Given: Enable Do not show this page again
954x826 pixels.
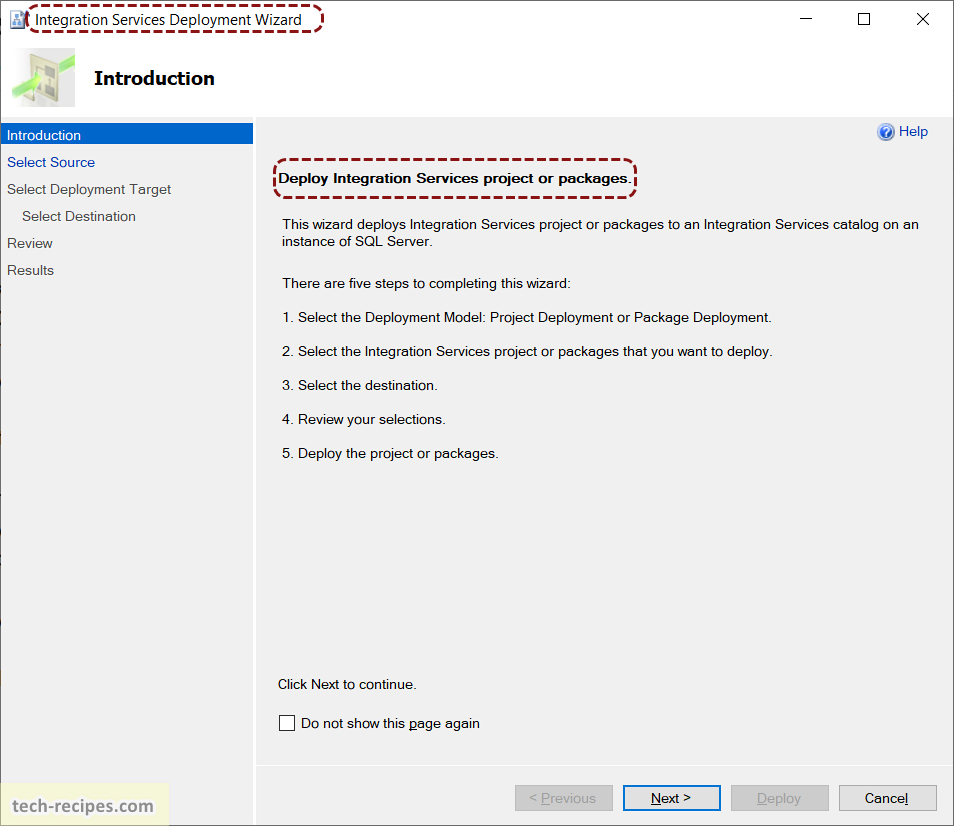Looking at the screenshot, I should [287, 723].
